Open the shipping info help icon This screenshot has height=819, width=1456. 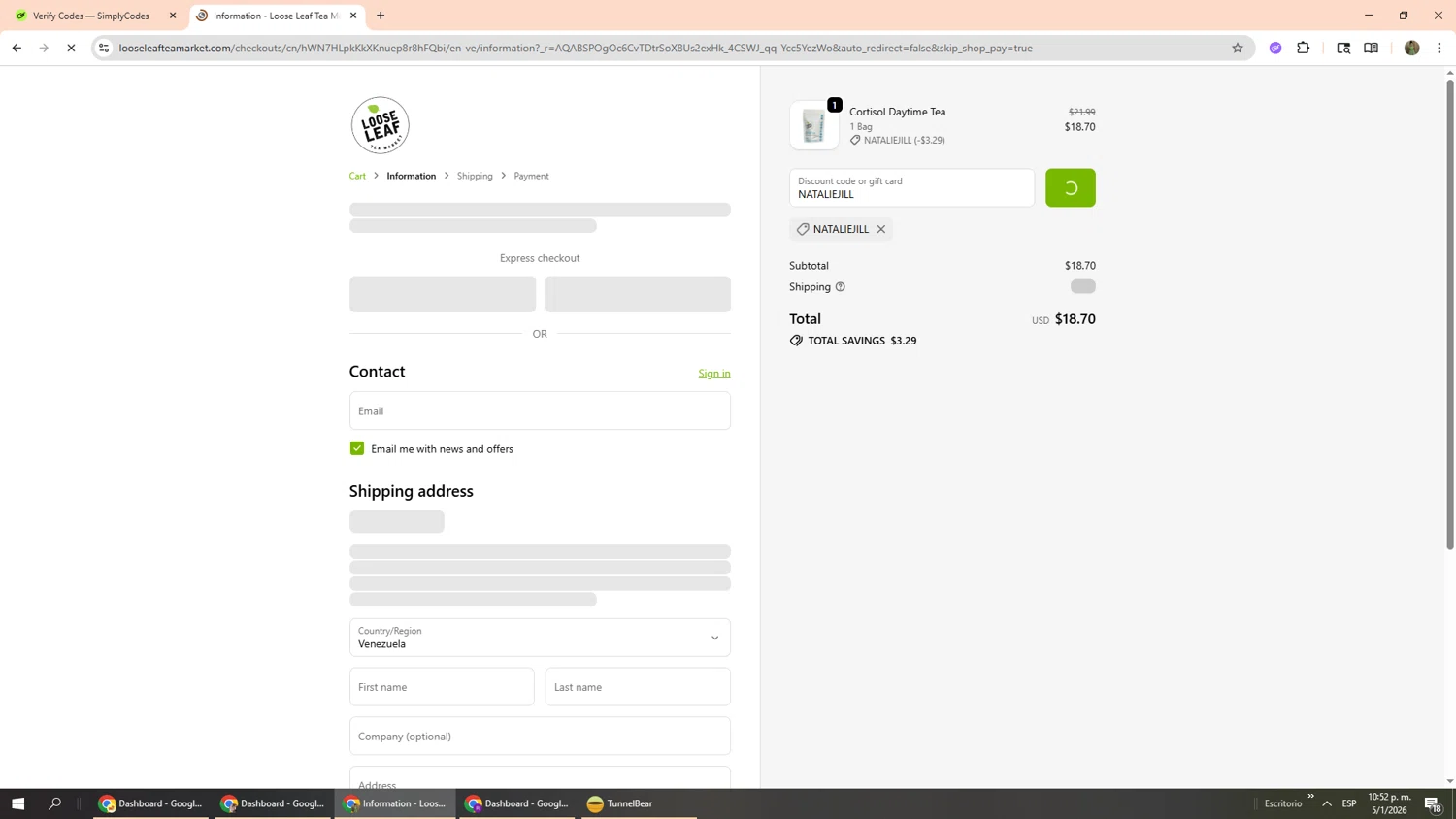point(841,287)
